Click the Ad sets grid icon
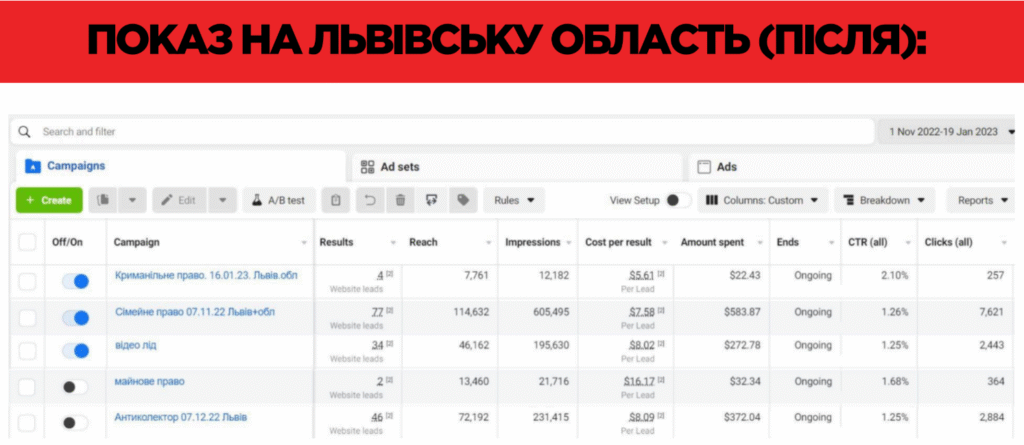Viewport: 1024px width, 445px height. click(368, 167)
